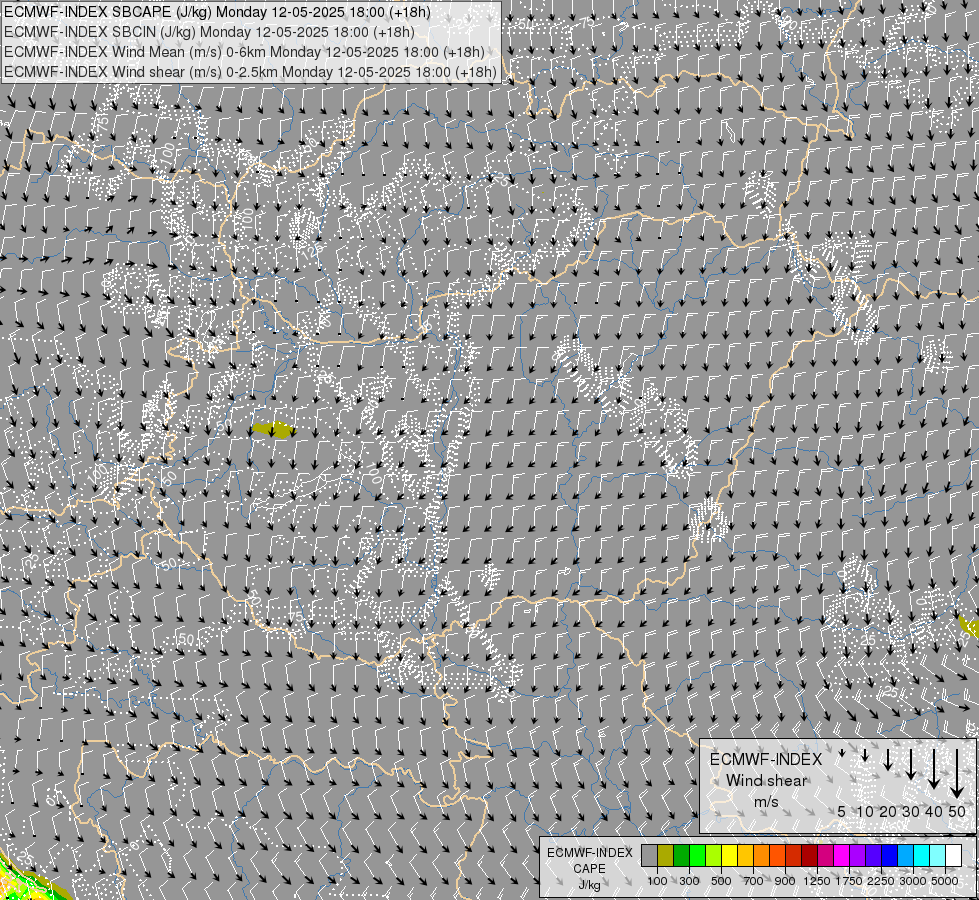Select the bright magenta swatch in CAPE scale
979x900 pixels.
point(841,855)
